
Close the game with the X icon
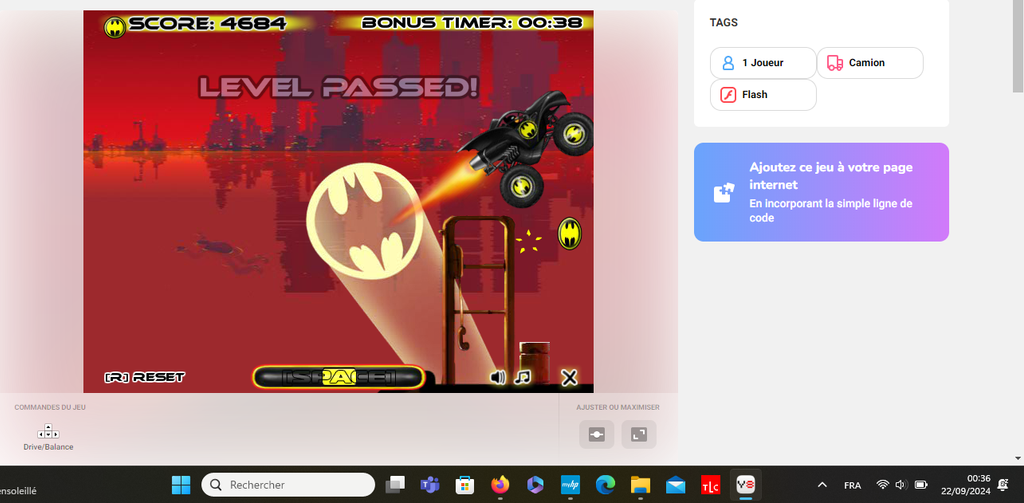point(569,377)
